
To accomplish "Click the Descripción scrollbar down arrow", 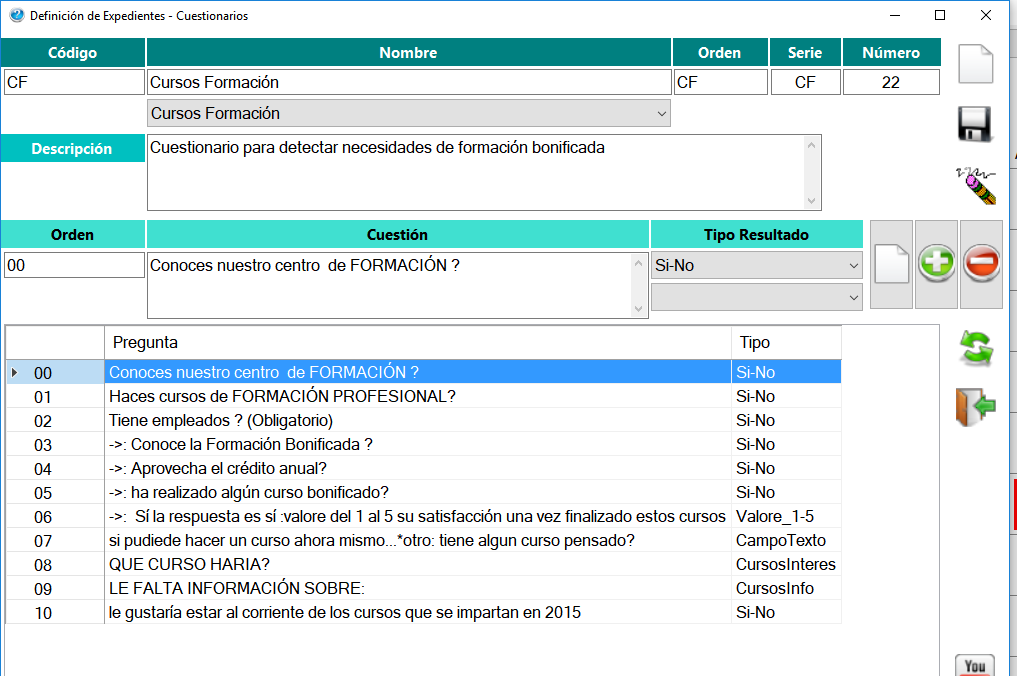I will pos(811,201).
